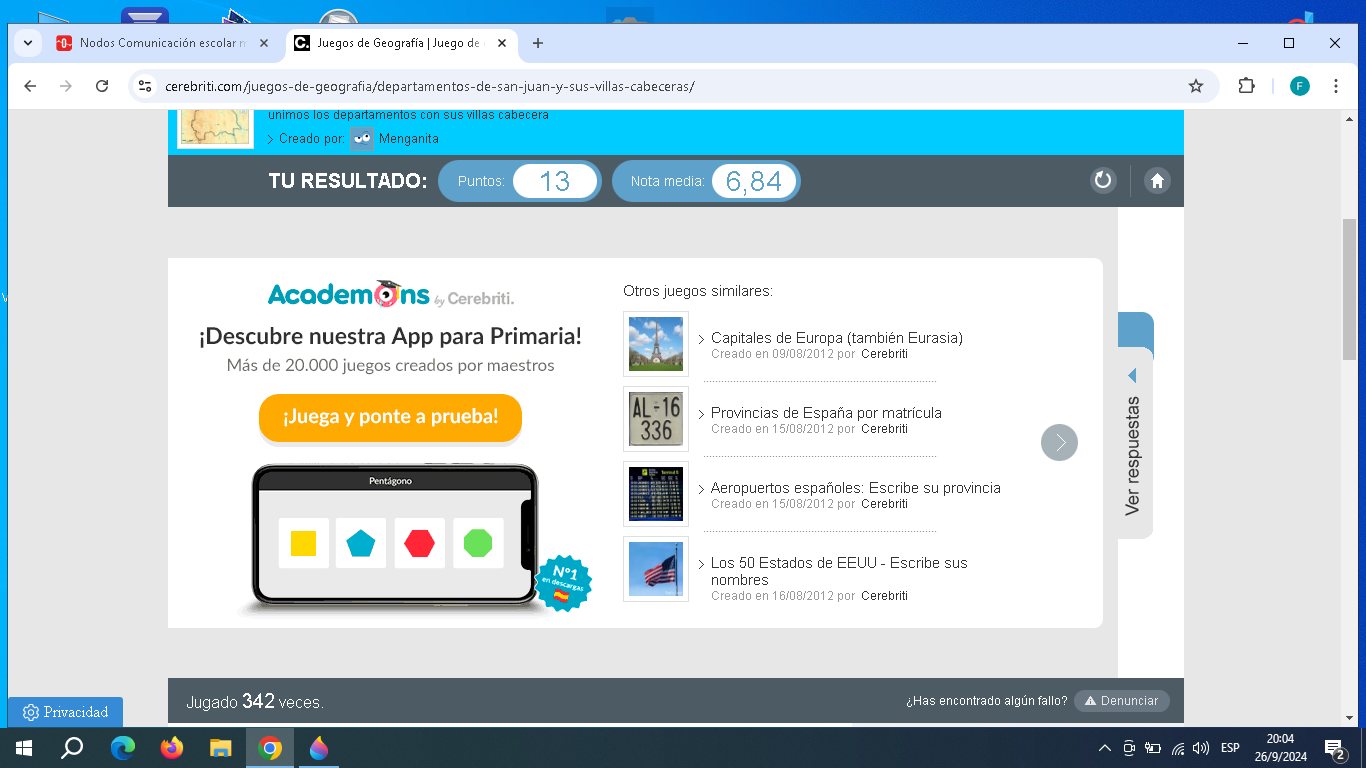
Task: Open Chrome three-dot menu
Action: [x=1336, y=86]
